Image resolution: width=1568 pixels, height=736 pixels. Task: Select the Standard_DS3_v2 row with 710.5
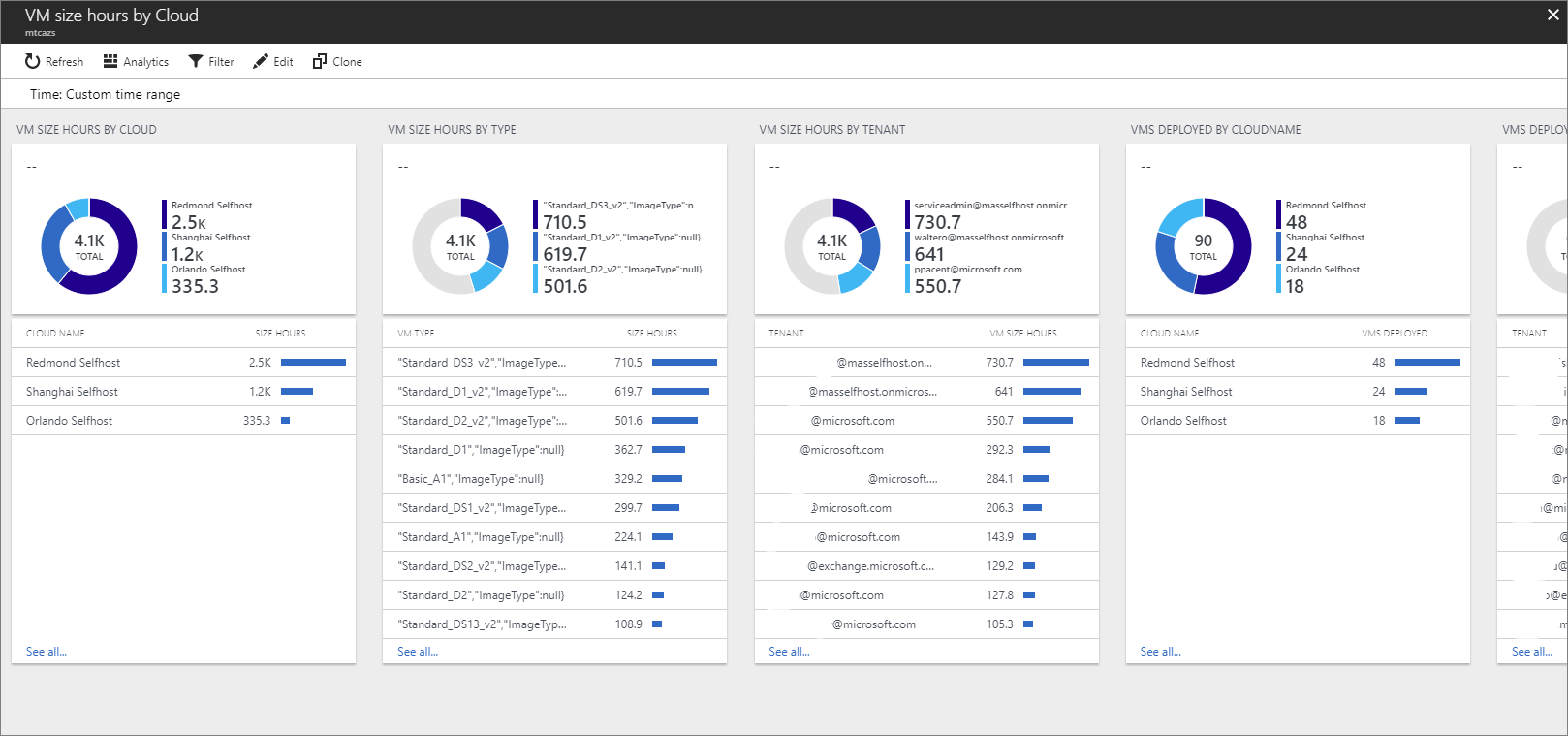coord(554,363)
